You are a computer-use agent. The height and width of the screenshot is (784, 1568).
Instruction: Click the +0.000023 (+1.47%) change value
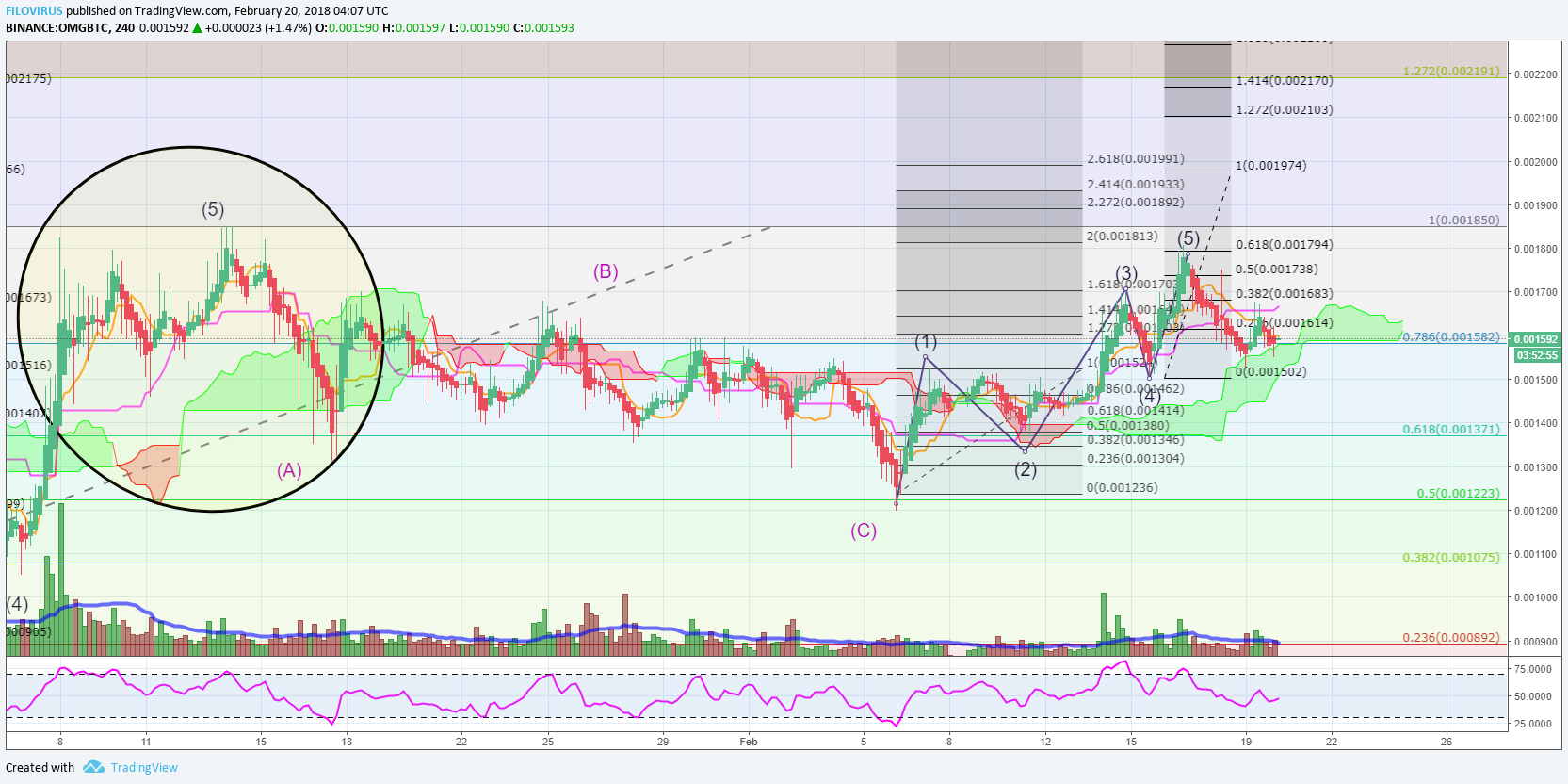[x=258, y=28]
